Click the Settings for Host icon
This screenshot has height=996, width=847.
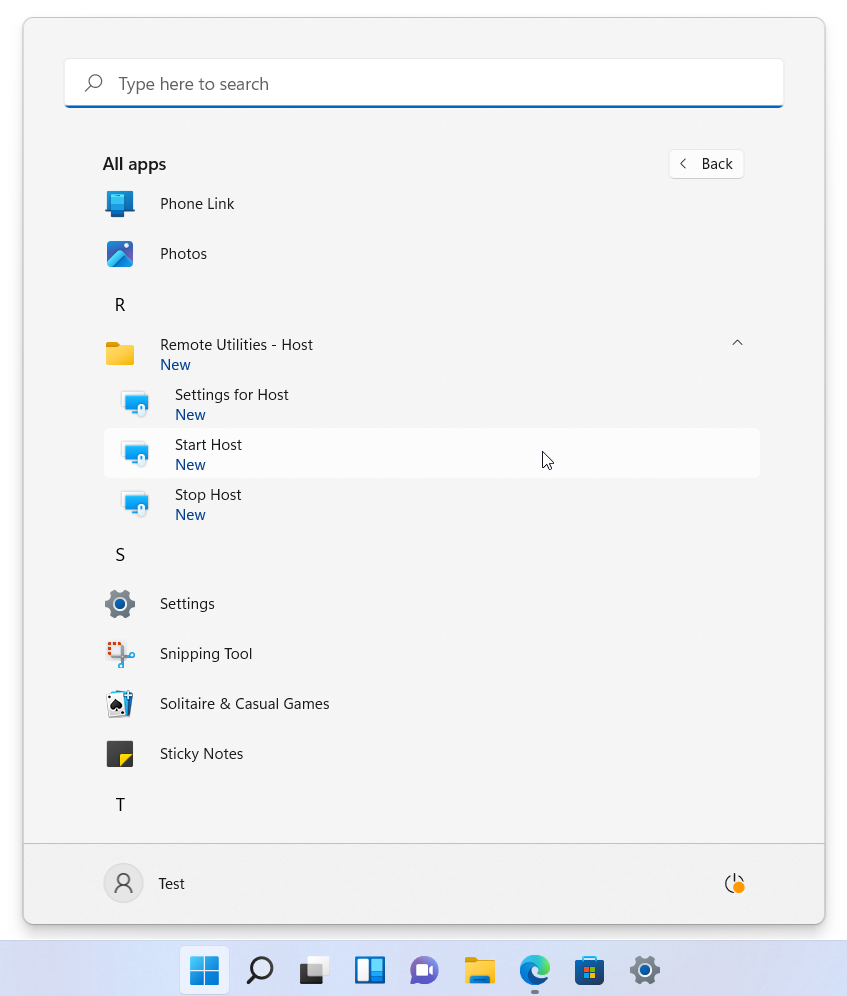click(x=135, y=404)
